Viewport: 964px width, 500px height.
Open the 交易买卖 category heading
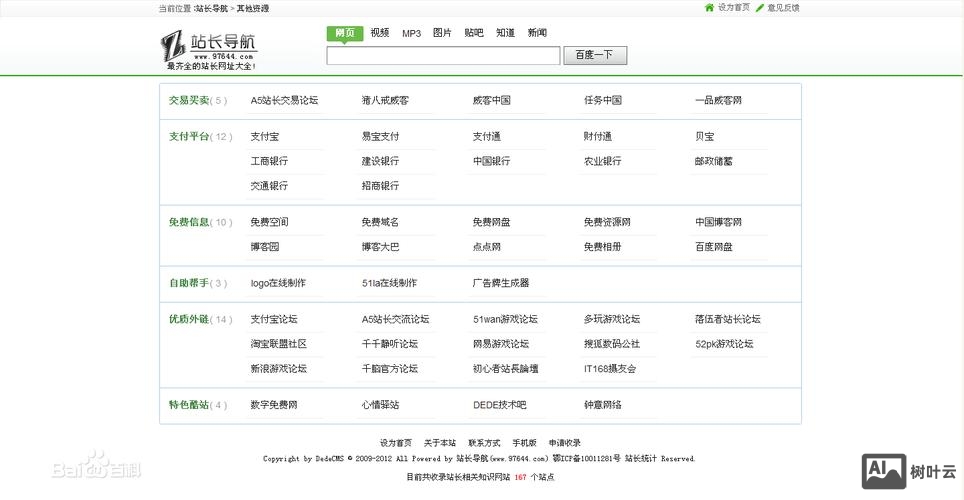189,100
